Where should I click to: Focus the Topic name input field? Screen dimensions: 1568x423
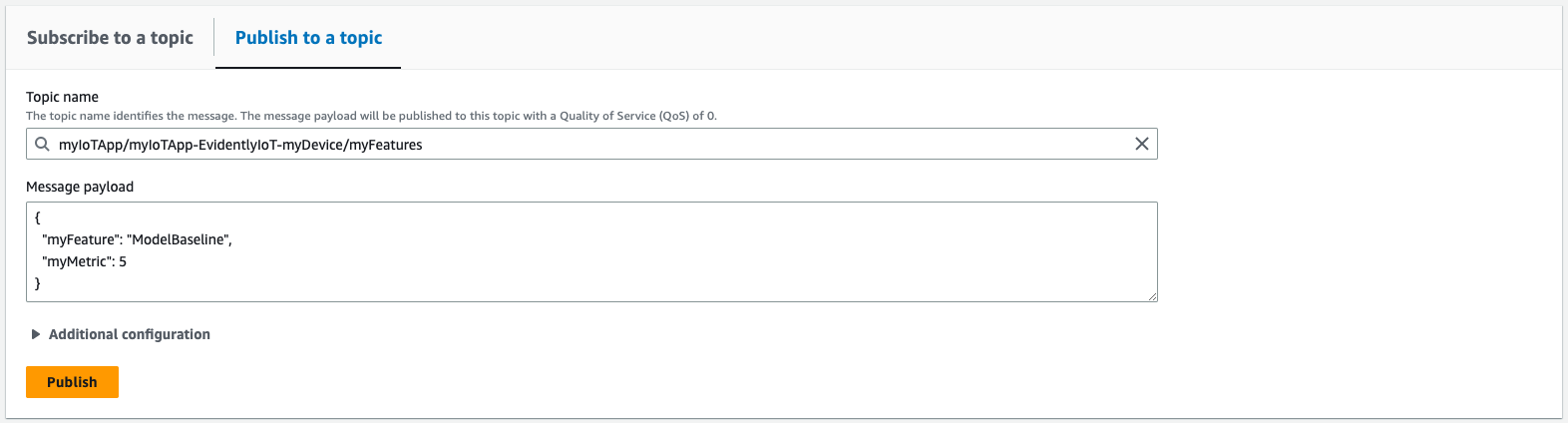(x=591, y=144)
